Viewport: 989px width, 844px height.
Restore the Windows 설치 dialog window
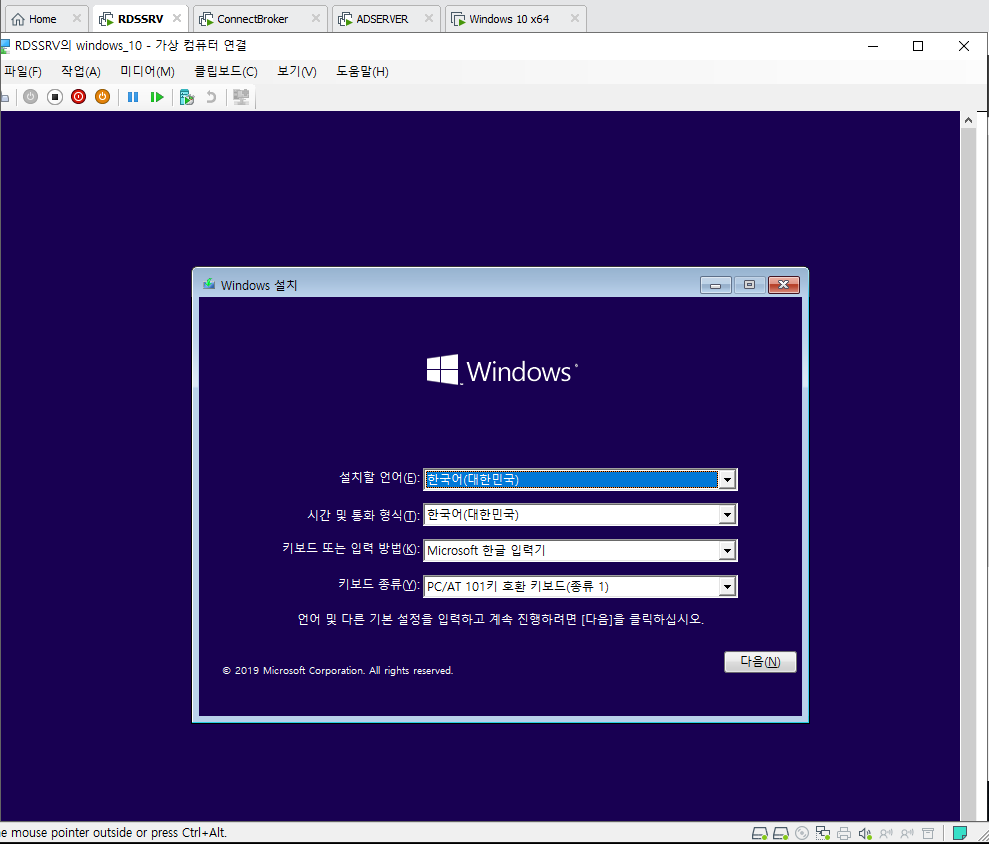[x=749, y=285]
